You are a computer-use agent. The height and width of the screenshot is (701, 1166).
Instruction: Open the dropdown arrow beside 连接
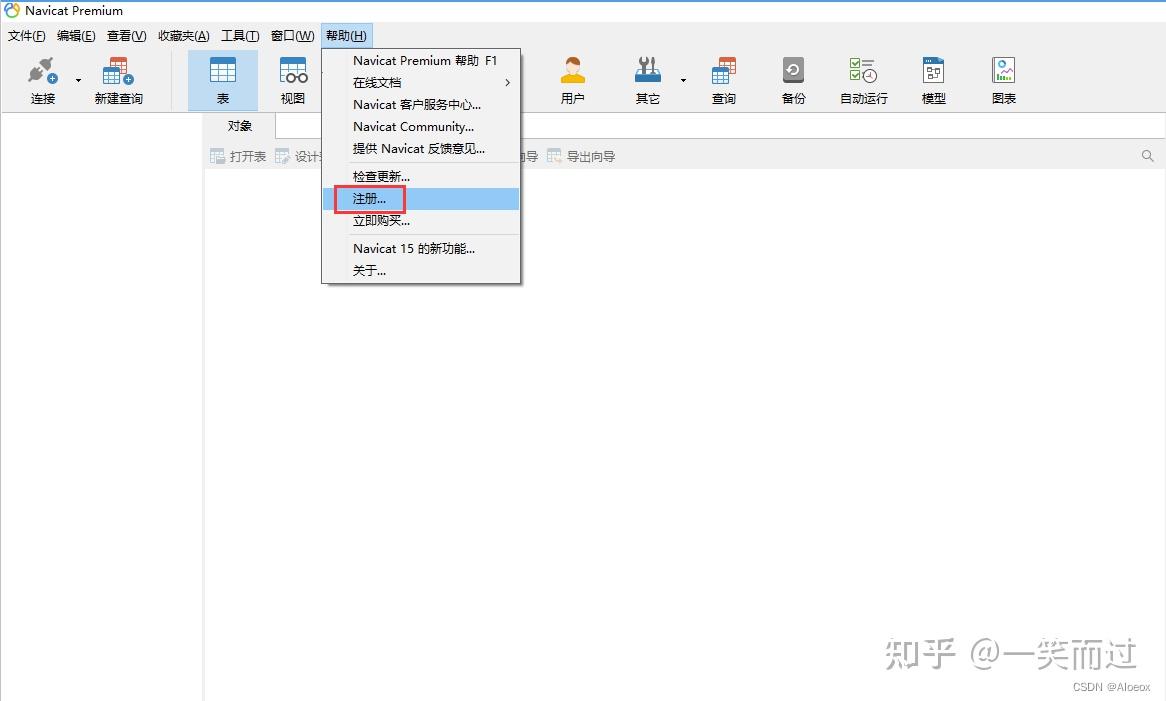(78, 80)
